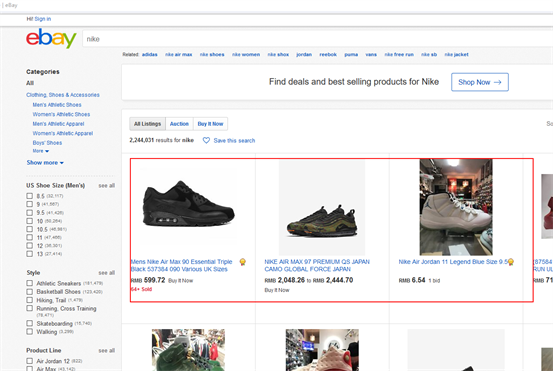The width and height of the screenshot is (553, 371).
Task: Check the Basketball Shoes style filter
Action: 30,292
